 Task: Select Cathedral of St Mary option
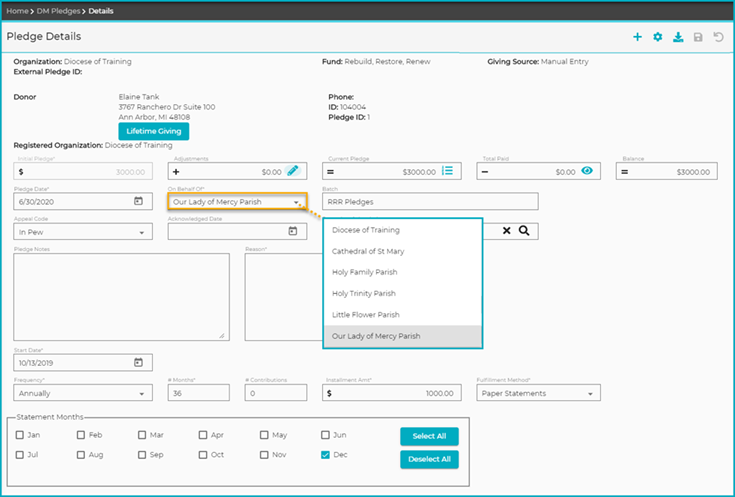click(x=403, y=251)
